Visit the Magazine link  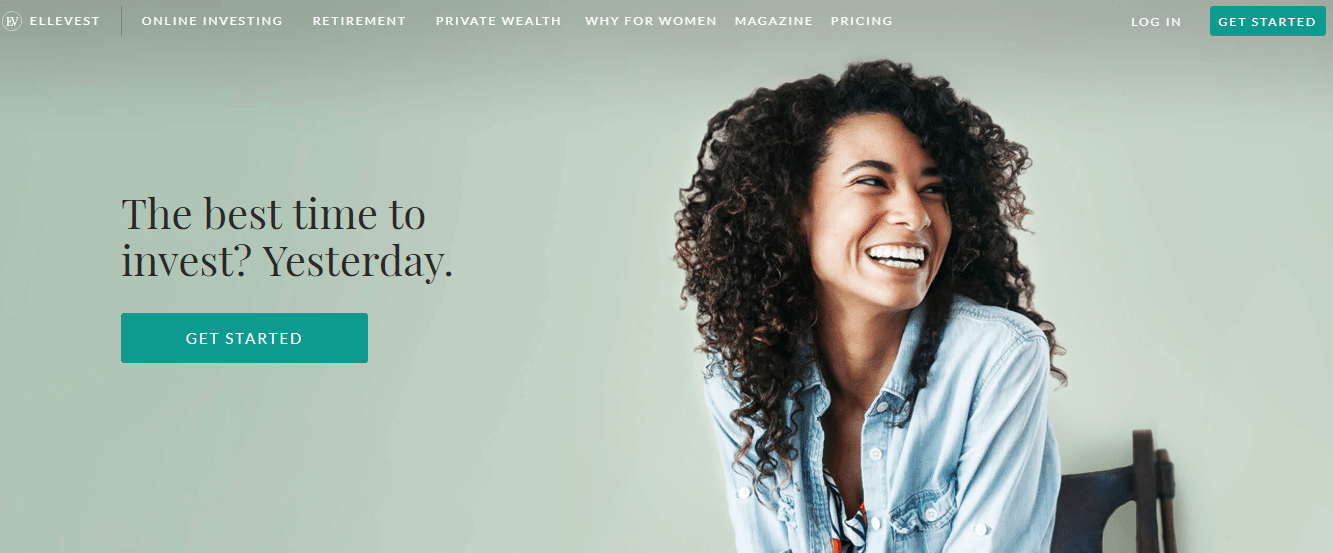pyautogui.click(x=774, y=21)
